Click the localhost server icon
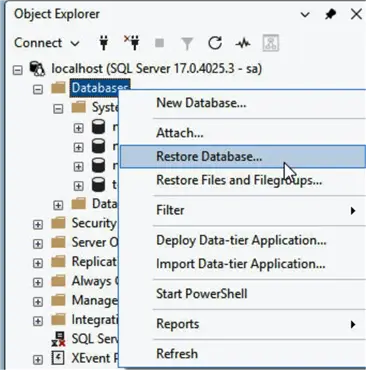The width and height of the screenshot is (366, 370). [37, 69]
